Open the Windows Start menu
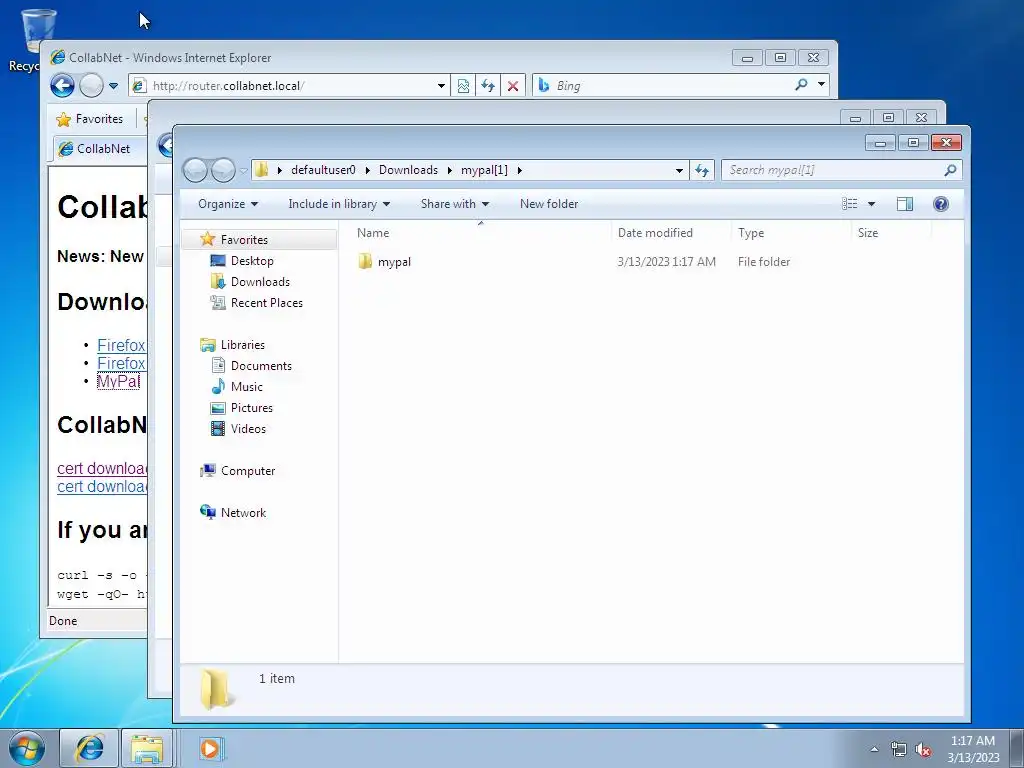This screenshot has height=768, width=1024. click(27, 748)
